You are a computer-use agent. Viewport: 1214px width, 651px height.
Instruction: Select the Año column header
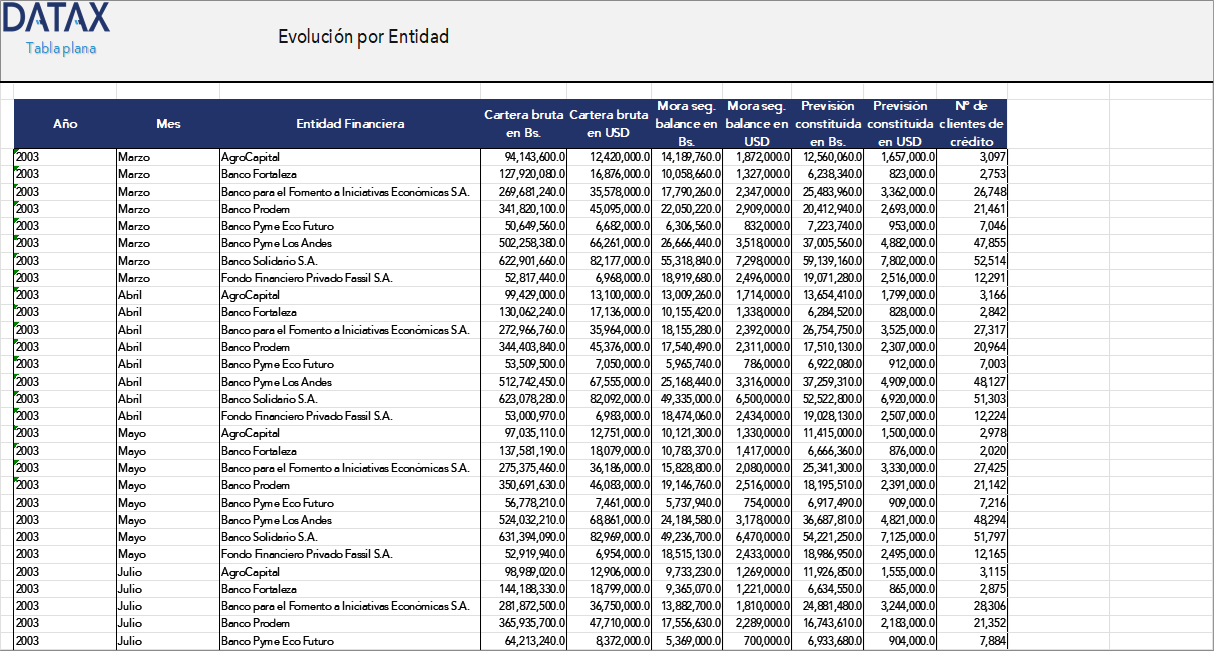click(x=65, y=124)
